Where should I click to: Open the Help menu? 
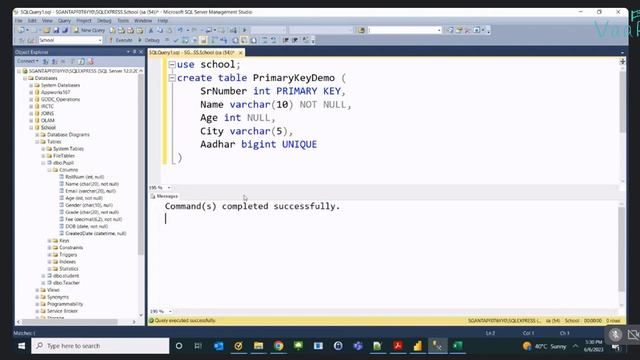click(x=162, y=20)
